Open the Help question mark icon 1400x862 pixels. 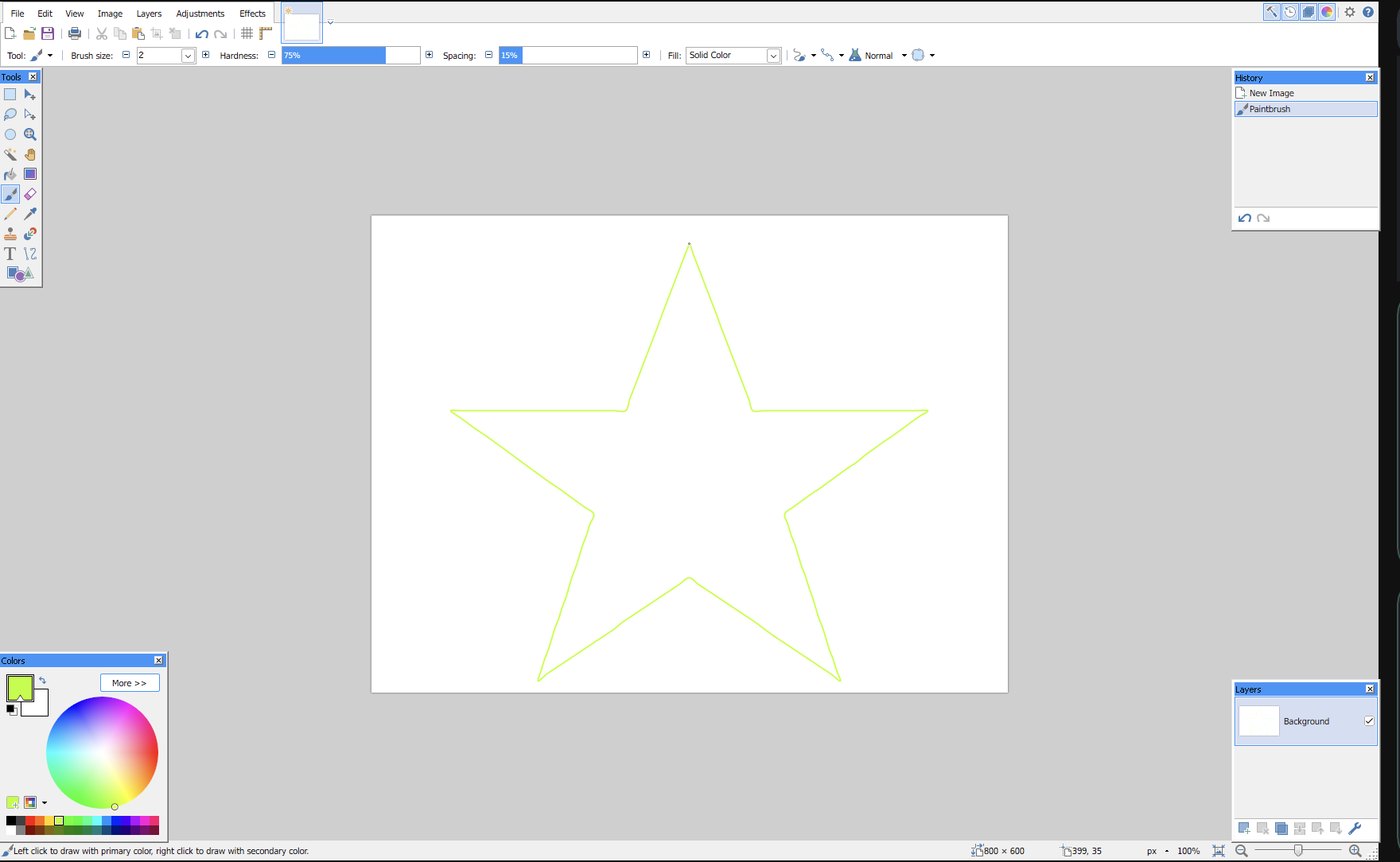[1368, 12]
